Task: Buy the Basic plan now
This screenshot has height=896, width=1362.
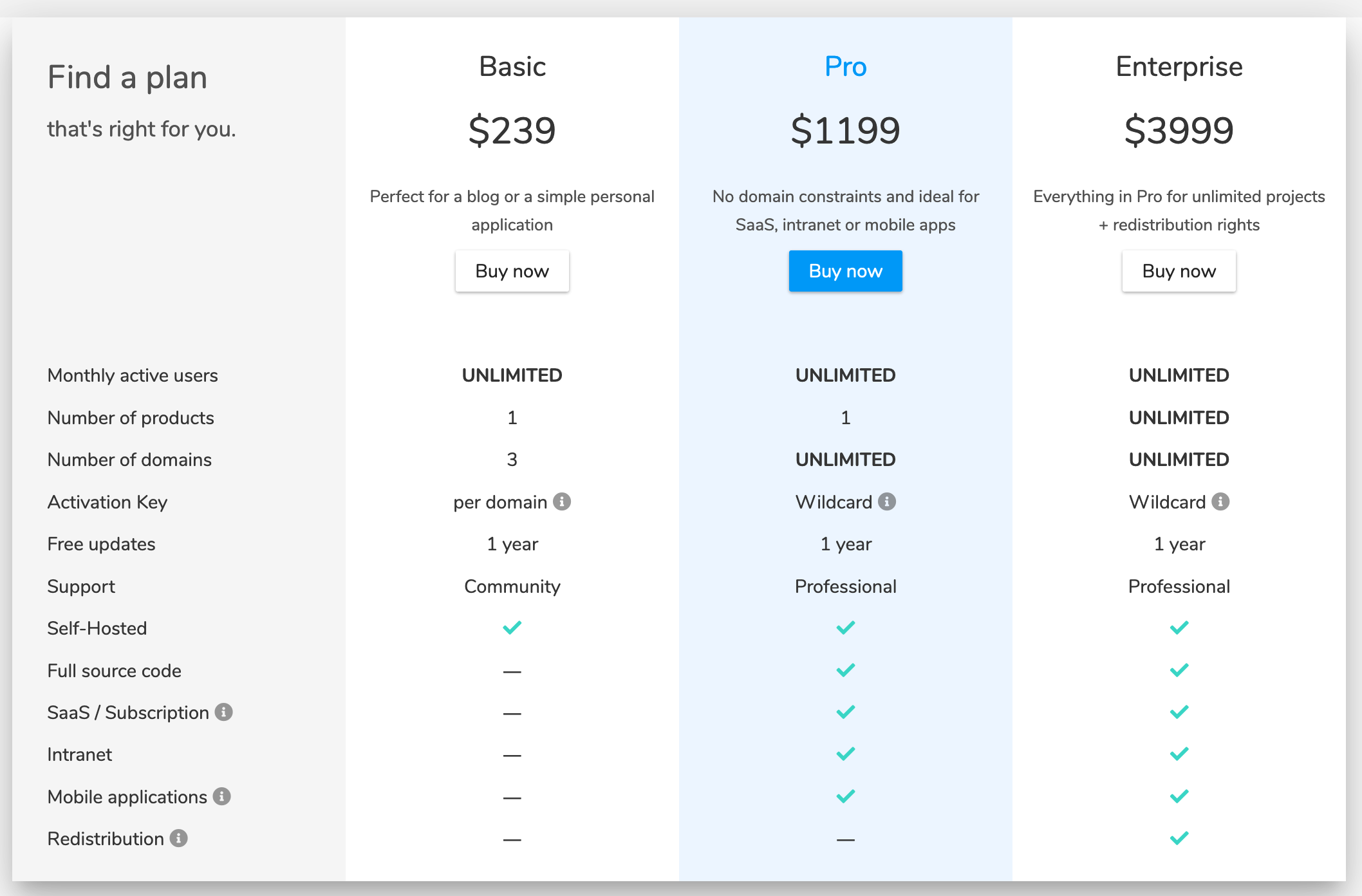Action: click(x=512, y=271)
